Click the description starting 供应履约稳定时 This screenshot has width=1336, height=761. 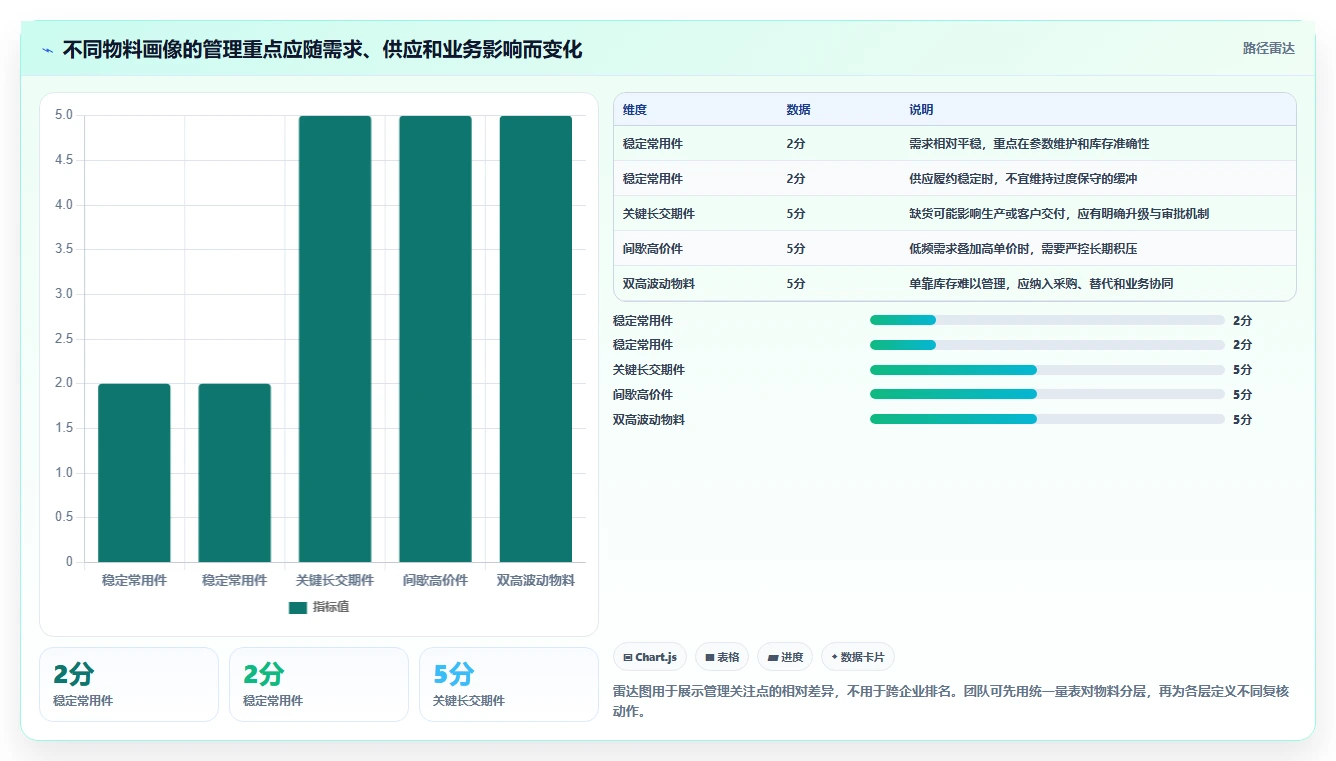point(1023,179)
